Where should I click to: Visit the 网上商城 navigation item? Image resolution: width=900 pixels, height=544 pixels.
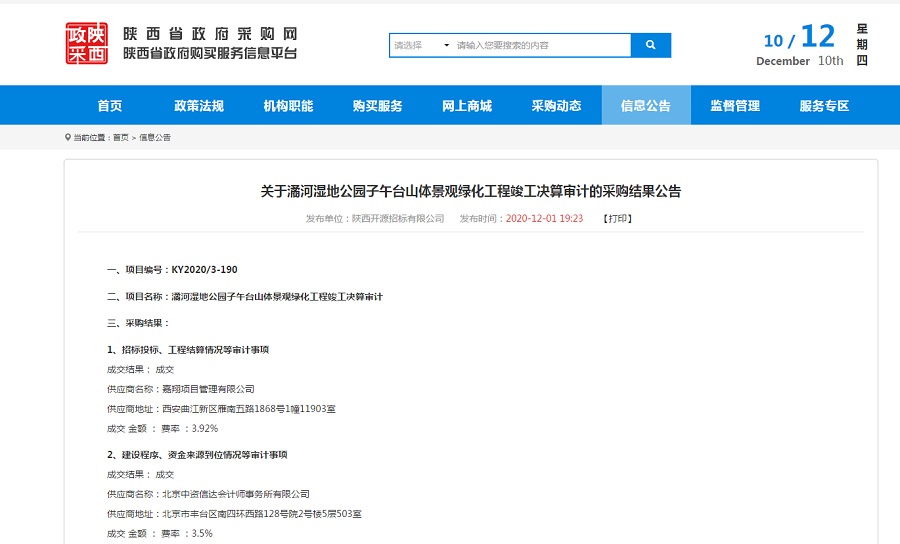coord(467,106)
